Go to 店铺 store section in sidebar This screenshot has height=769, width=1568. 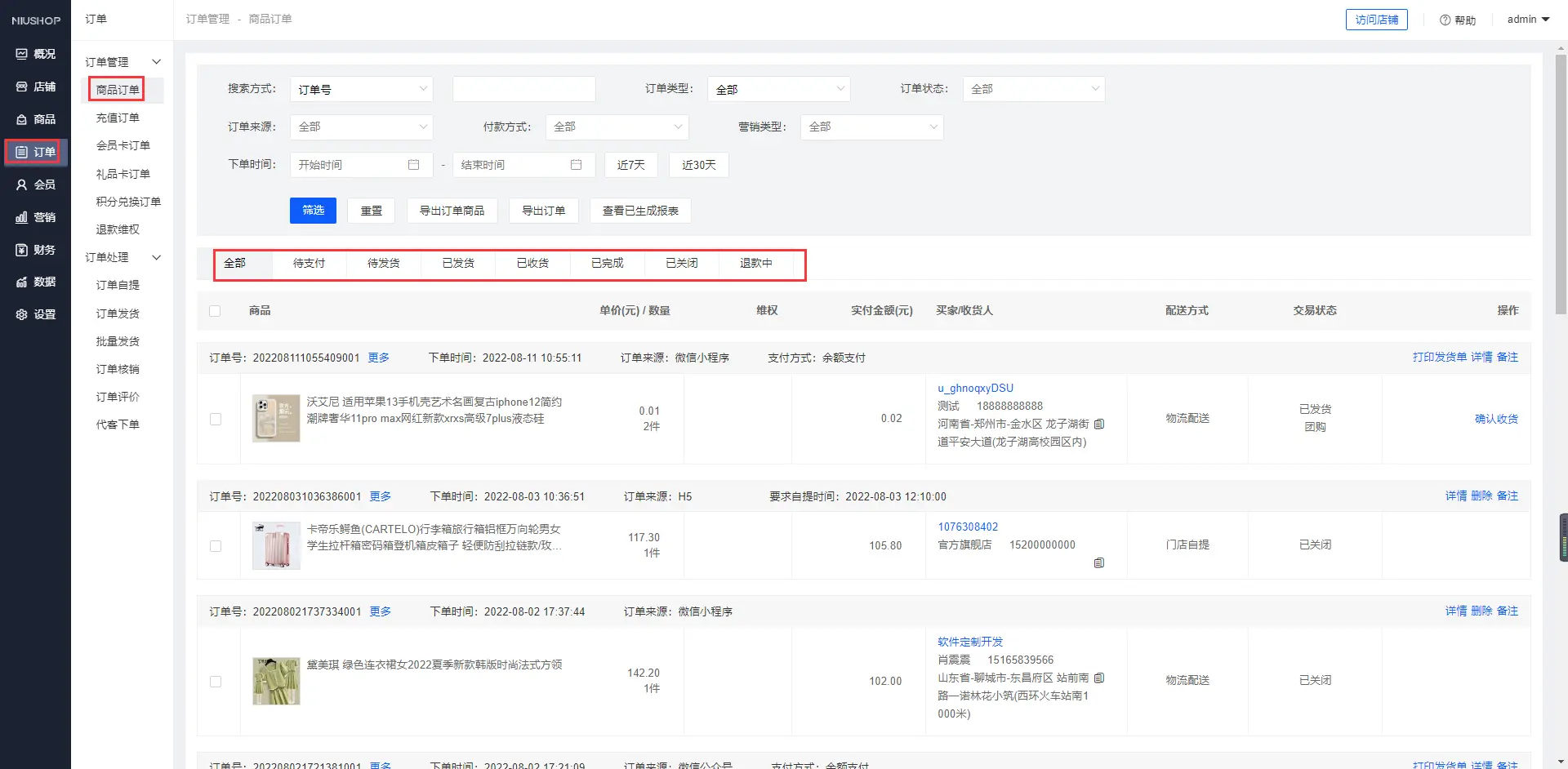pos(22,87)
